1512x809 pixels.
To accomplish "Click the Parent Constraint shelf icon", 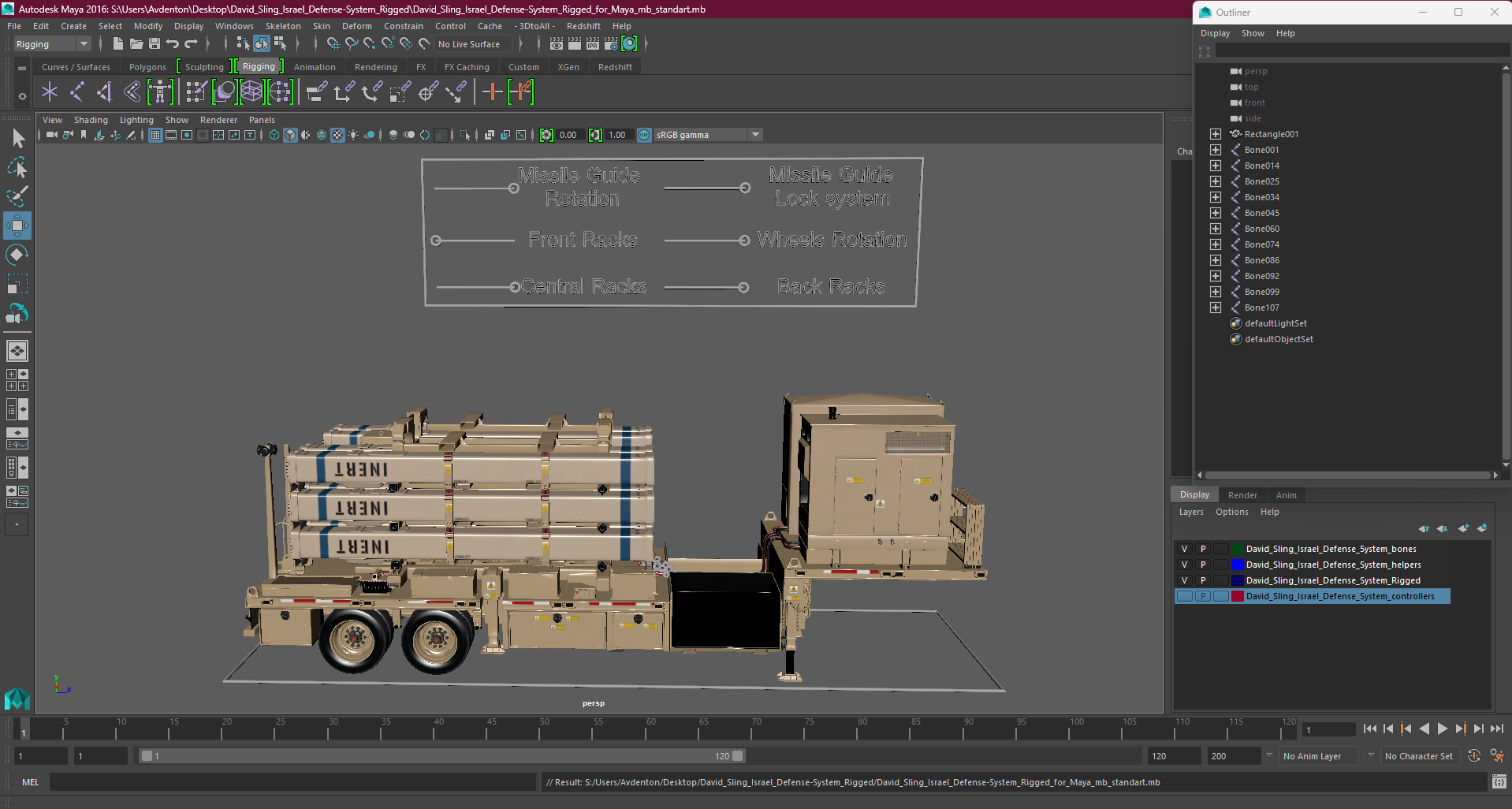I will click(317, 92).
